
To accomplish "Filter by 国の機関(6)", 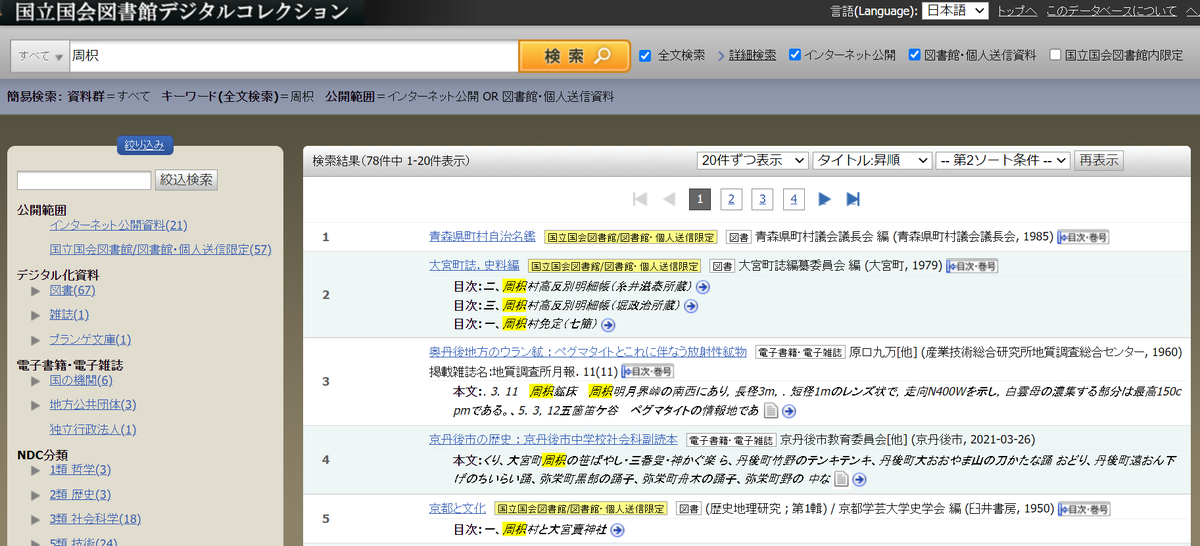I will click(x=81, y=380).
